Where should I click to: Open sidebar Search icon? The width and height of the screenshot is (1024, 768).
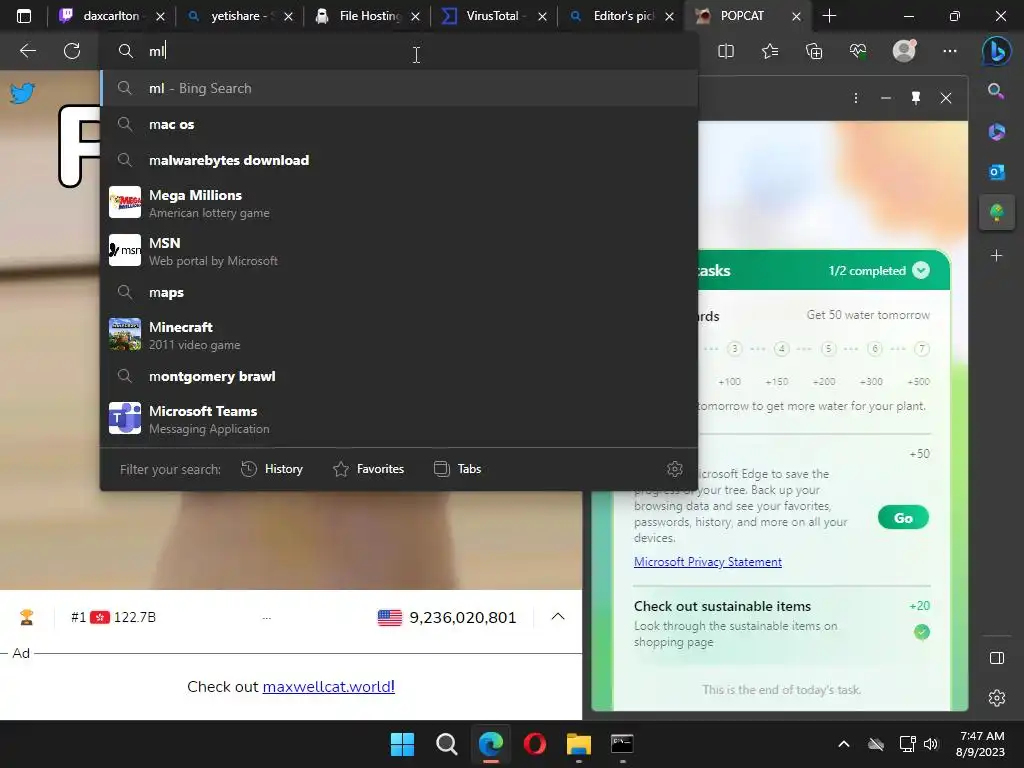(996, 91)
